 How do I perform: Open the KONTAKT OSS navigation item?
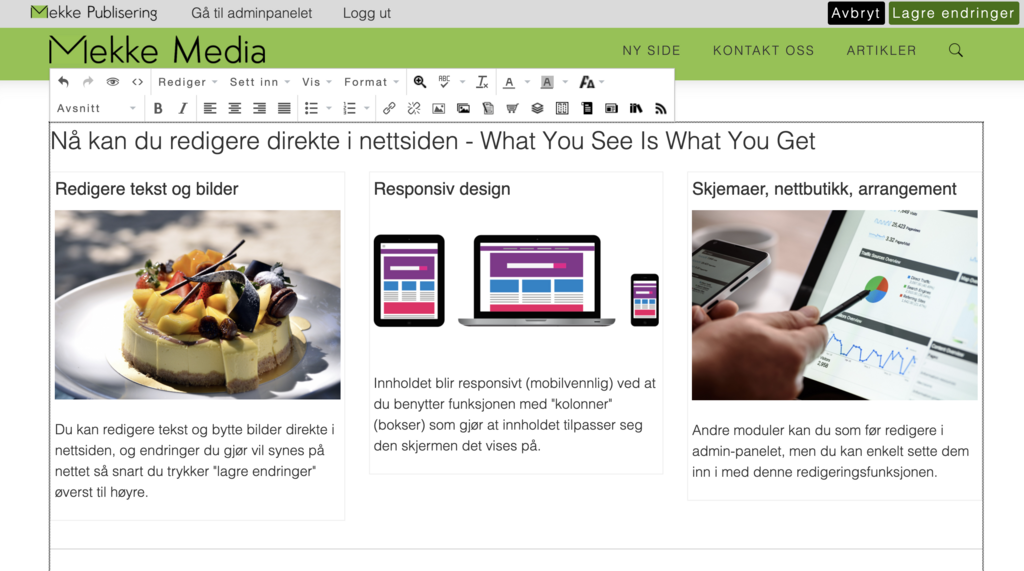763,50
